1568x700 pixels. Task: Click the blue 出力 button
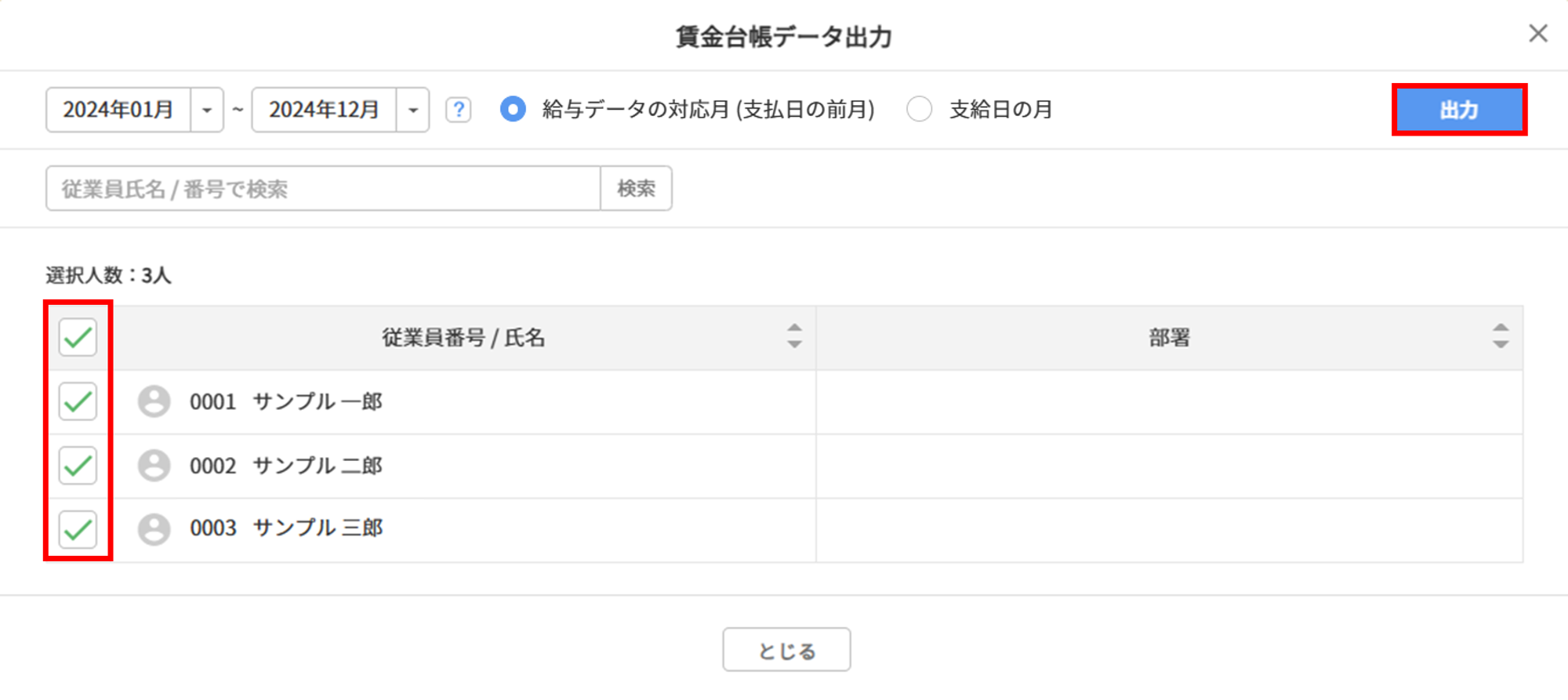(x=1459, y=110)
